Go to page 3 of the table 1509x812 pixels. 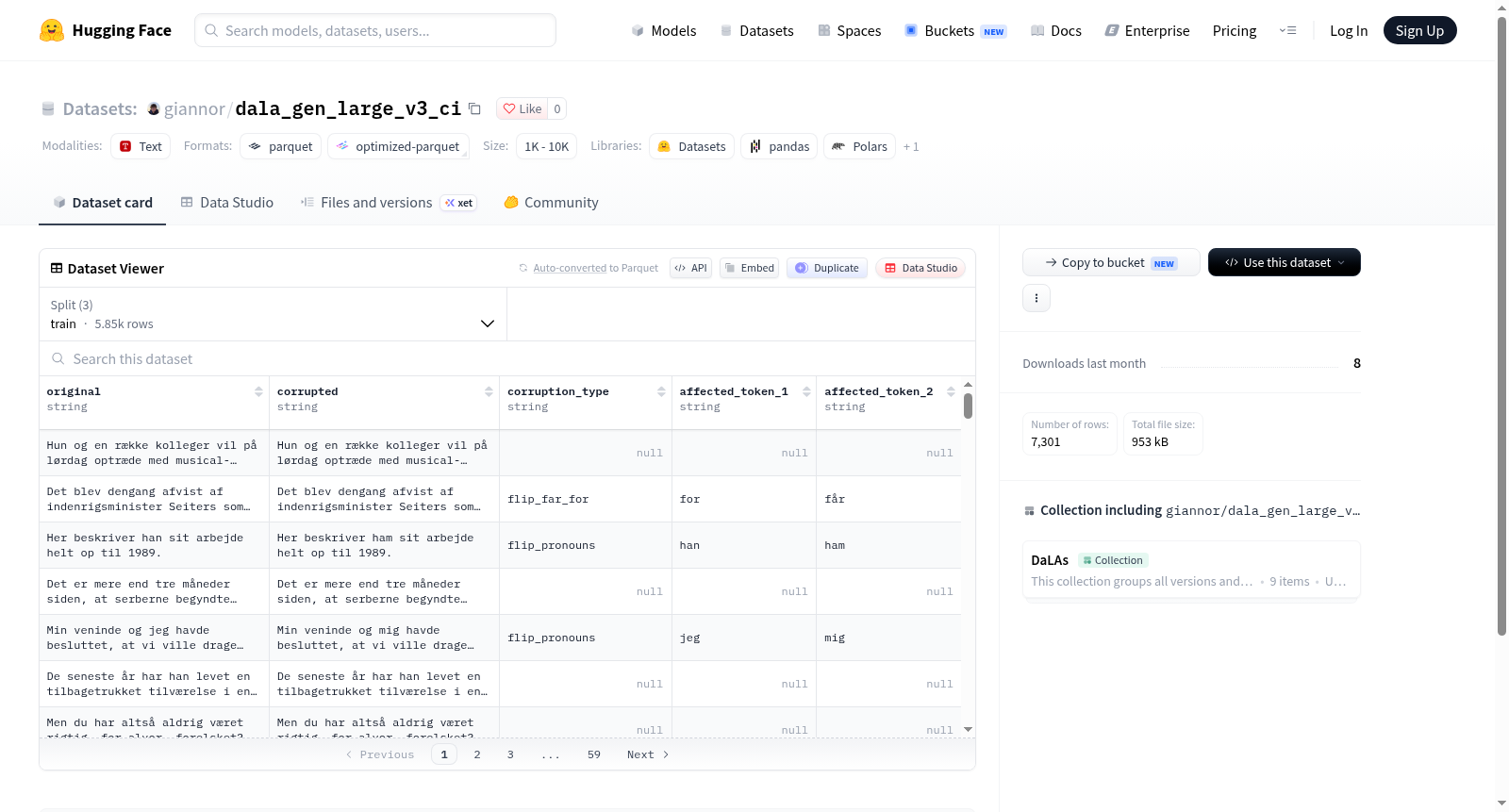coord(510,754)
